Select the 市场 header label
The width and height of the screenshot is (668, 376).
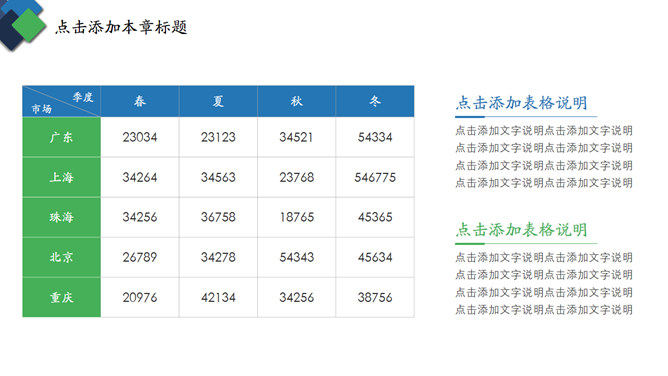pyautogui.click(x=42, y=109)
